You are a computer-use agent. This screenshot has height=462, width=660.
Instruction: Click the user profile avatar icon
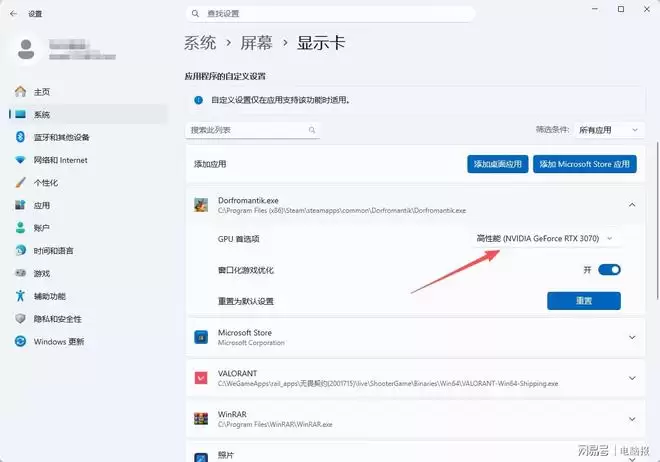pos(26,50)
